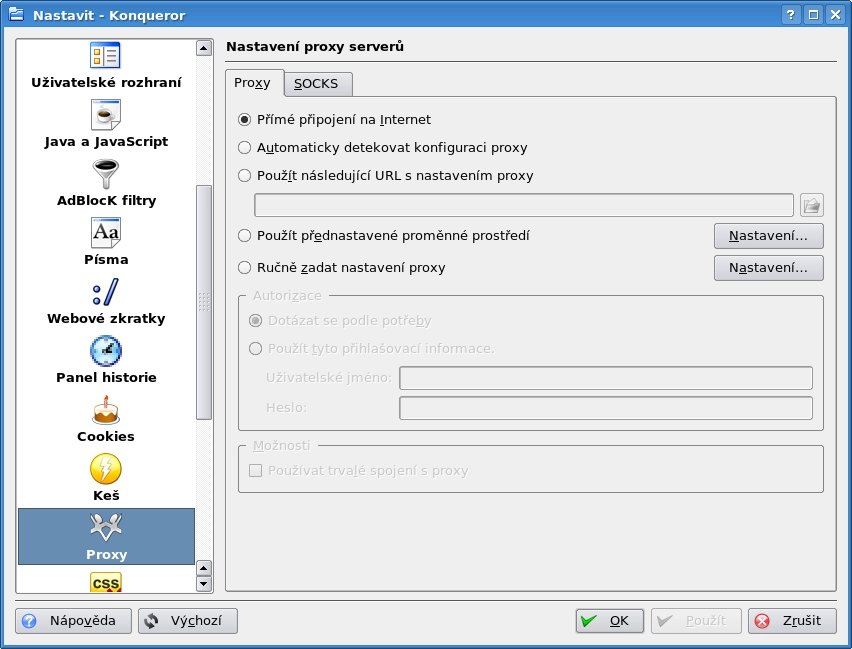Open the Cookies cake icon
Image resolution: width=852 pixels, height=649 pixels.
[x=105, y=410]
